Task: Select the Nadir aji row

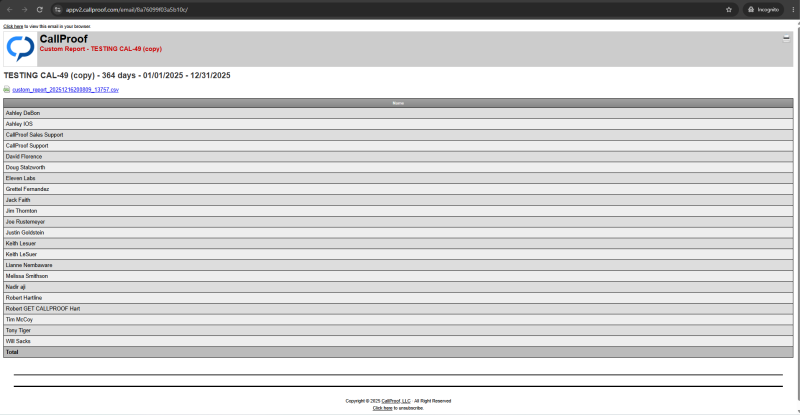Action: [398, 287]
